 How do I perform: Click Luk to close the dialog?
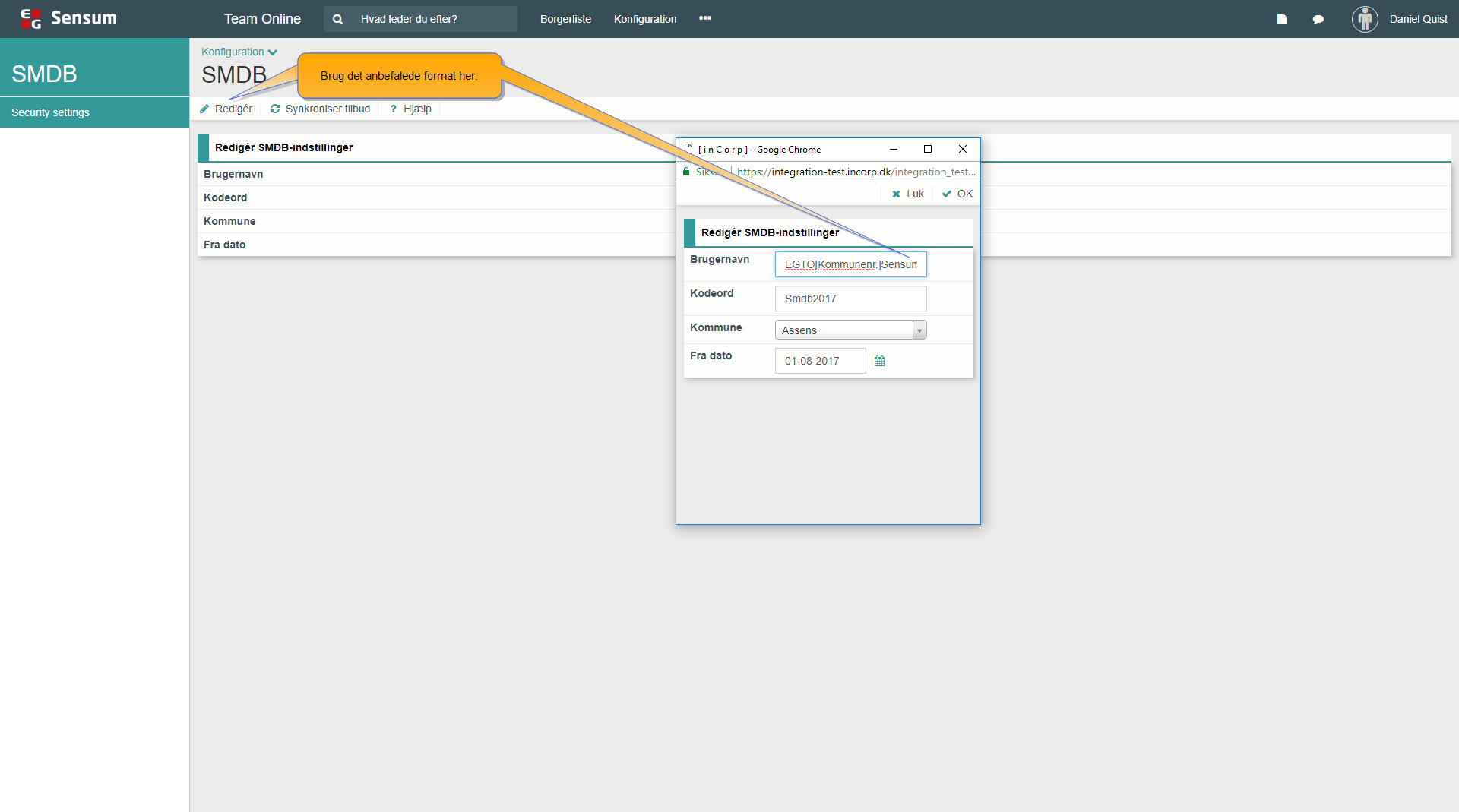(908, 194)
